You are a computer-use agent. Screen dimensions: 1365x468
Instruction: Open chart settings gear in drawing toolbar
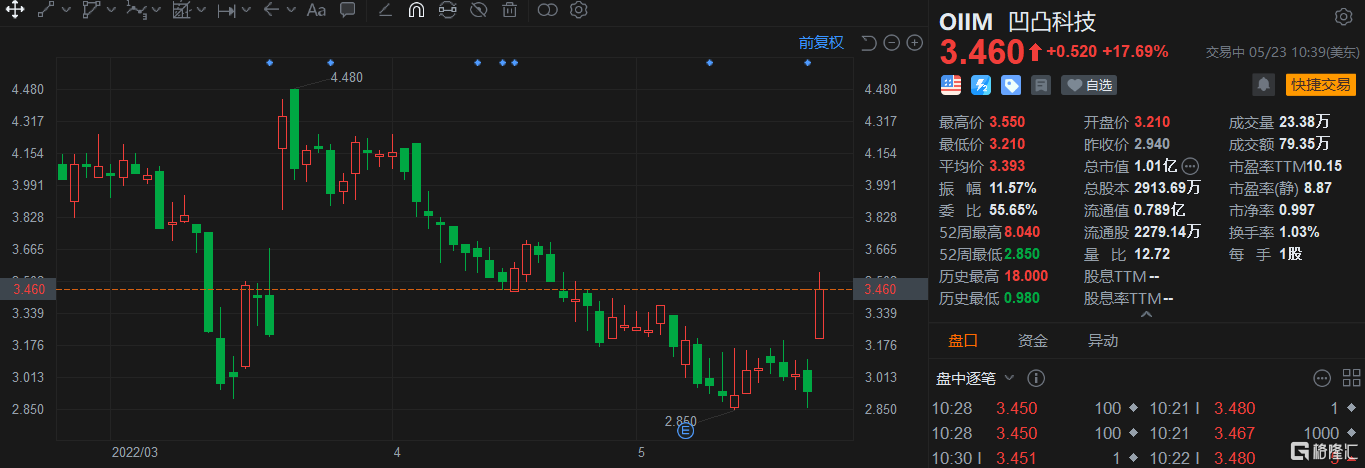tap(578, 11)
